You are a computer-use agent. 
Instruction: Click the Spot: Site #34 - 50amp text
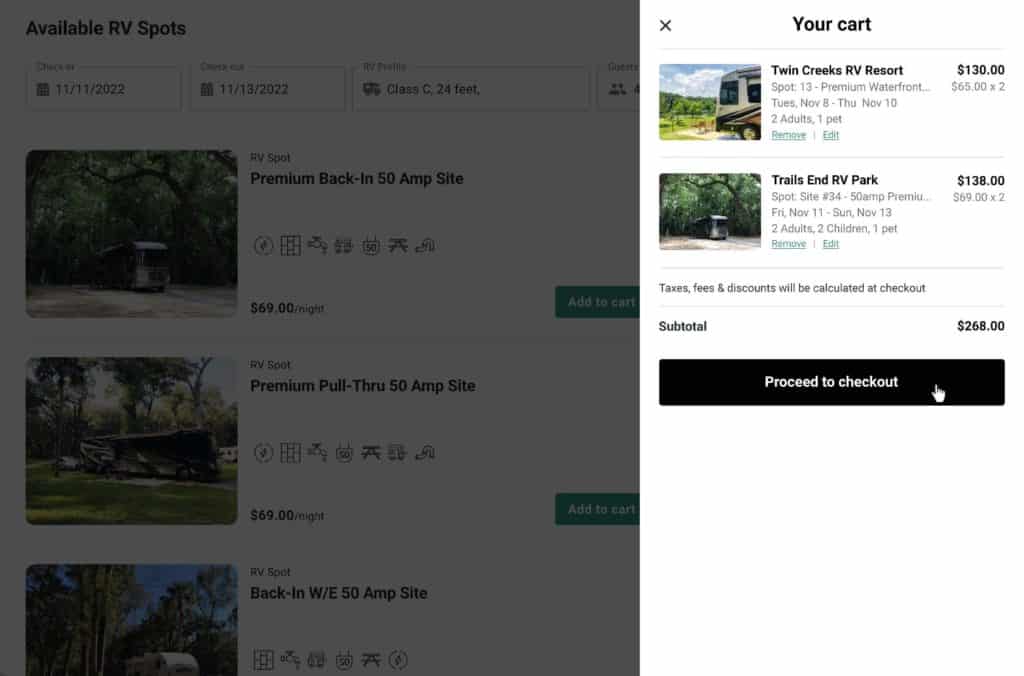[850, 197]
